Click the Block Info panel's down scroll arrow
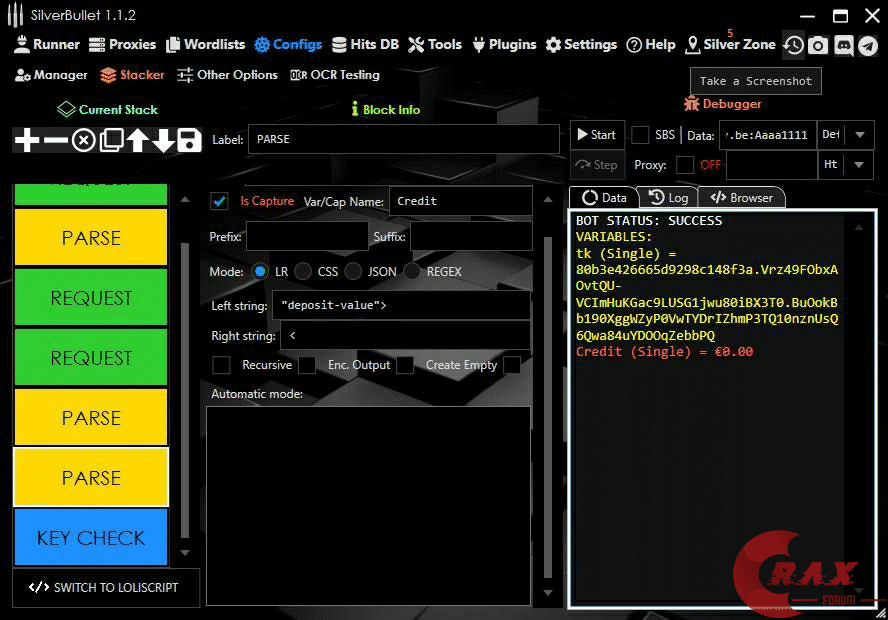888x620 pixels. click(x=548, y=593)
